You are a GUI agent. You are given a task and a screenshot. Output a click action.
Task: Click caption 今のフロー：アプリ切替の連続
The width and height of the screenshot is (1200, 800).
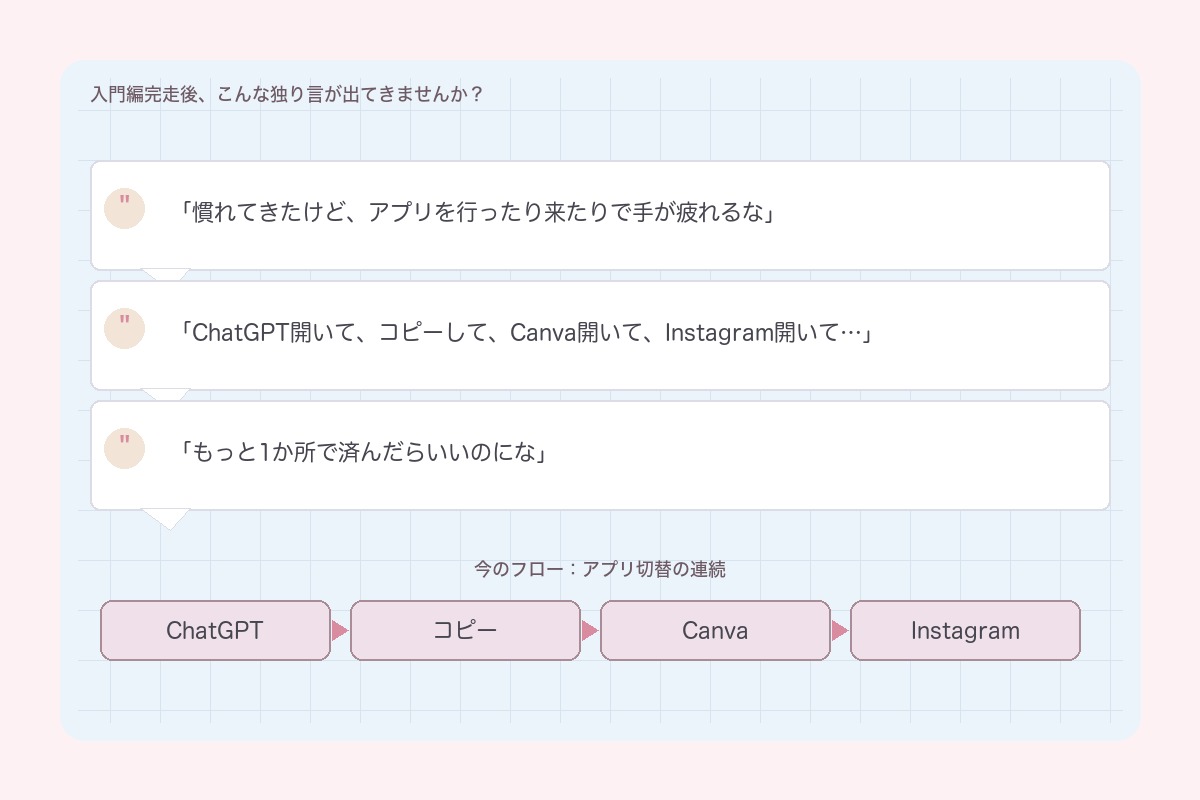click(x=600, y=570)
